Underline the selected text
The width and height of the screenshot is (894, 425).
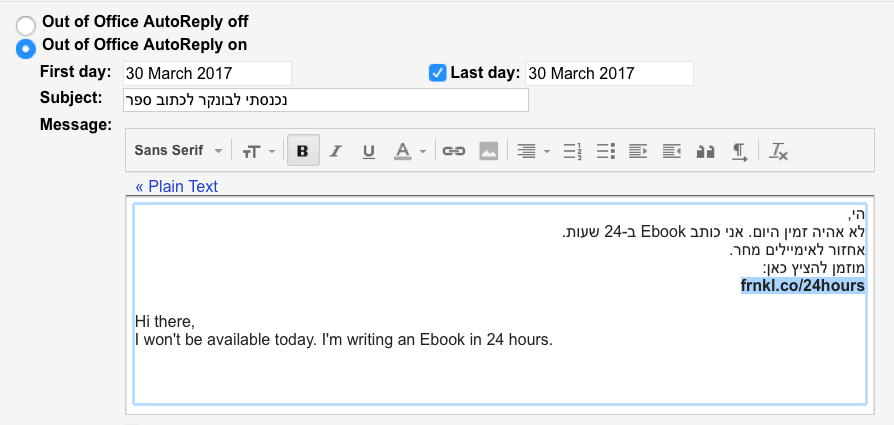pos(369,151)
